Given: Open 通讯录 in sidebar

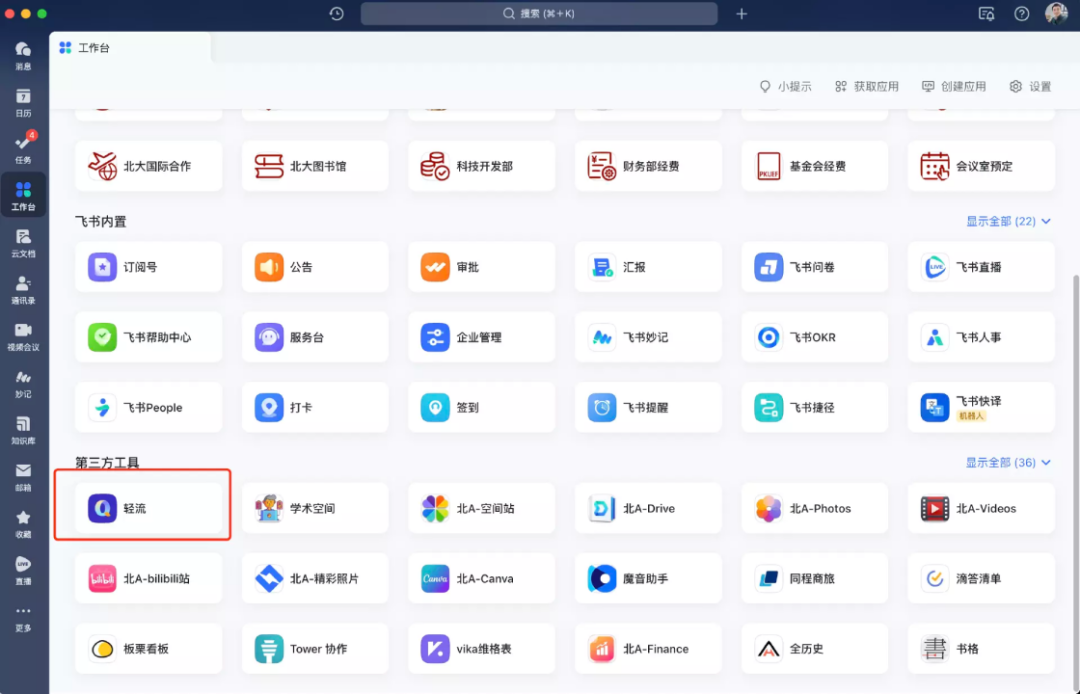Looking at the screenshot, I should (23, 290).
